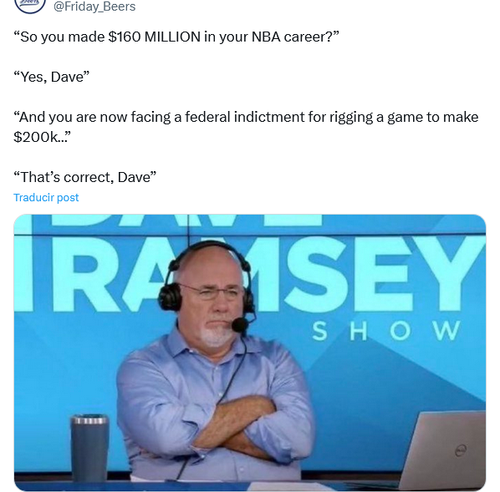Image resolution: width=500 pixels, height=492 pixels.
Task: Click the gray tumbler cup in the photo
Action: coord(89,447)
